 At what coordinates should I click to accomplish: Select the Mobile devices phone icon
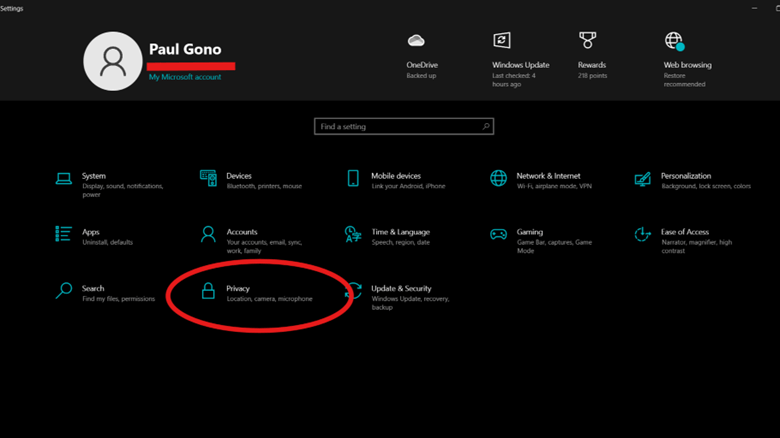pos(353,179)
